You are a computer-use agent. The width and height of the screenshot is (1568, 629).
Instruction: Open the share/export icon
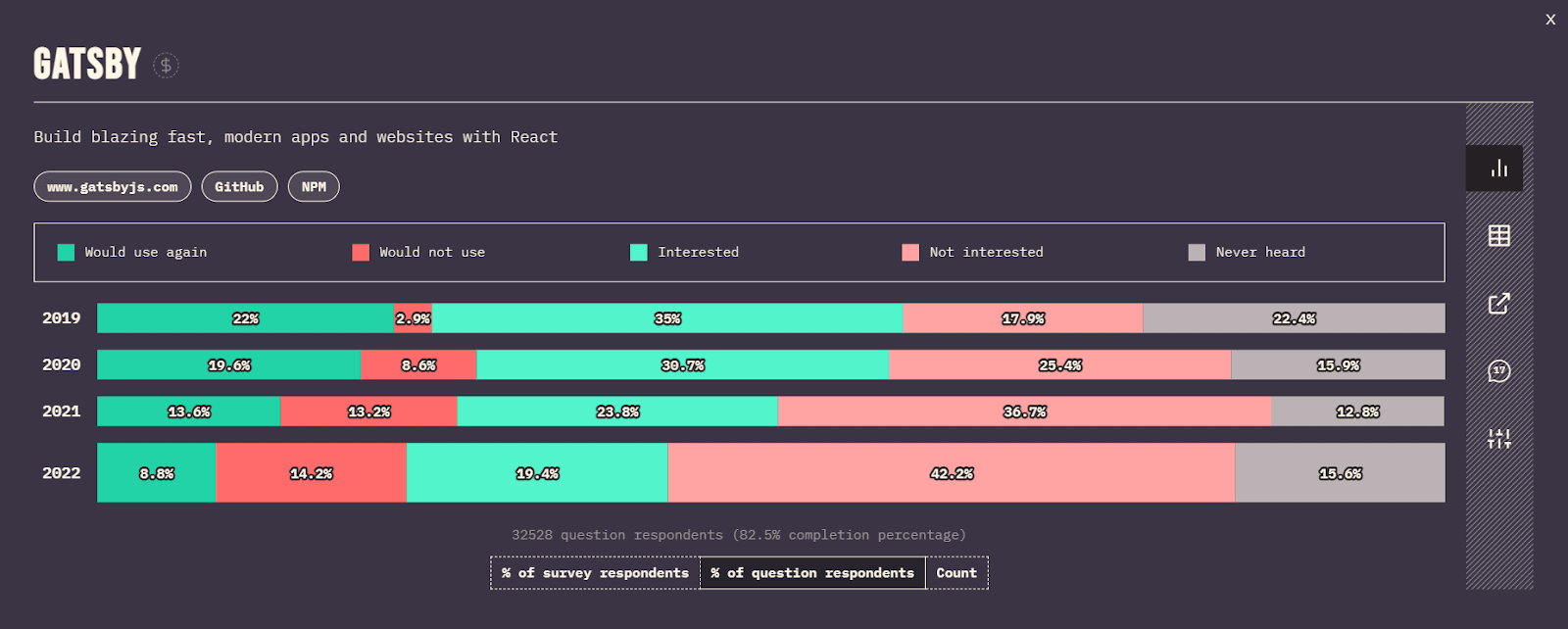point(1498,304)
